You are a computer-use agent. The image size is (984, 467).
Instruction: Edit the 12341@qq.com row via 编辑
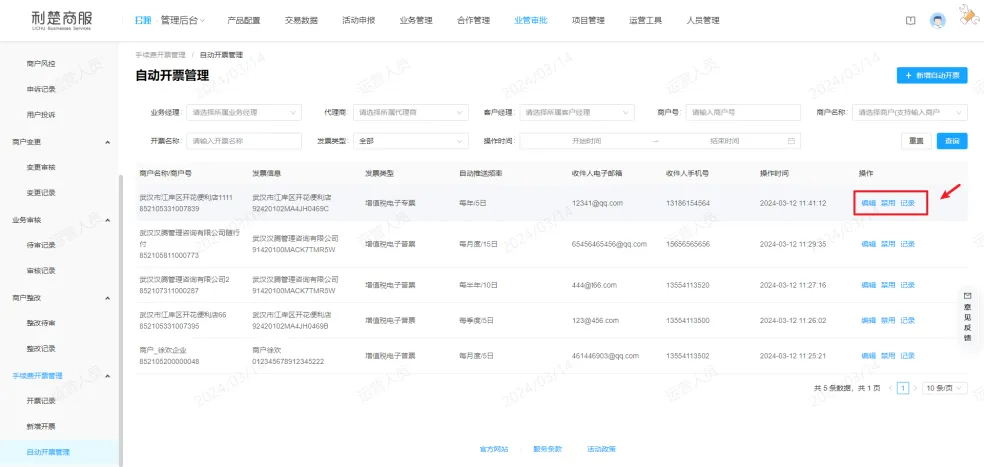[x=869, y=203]
